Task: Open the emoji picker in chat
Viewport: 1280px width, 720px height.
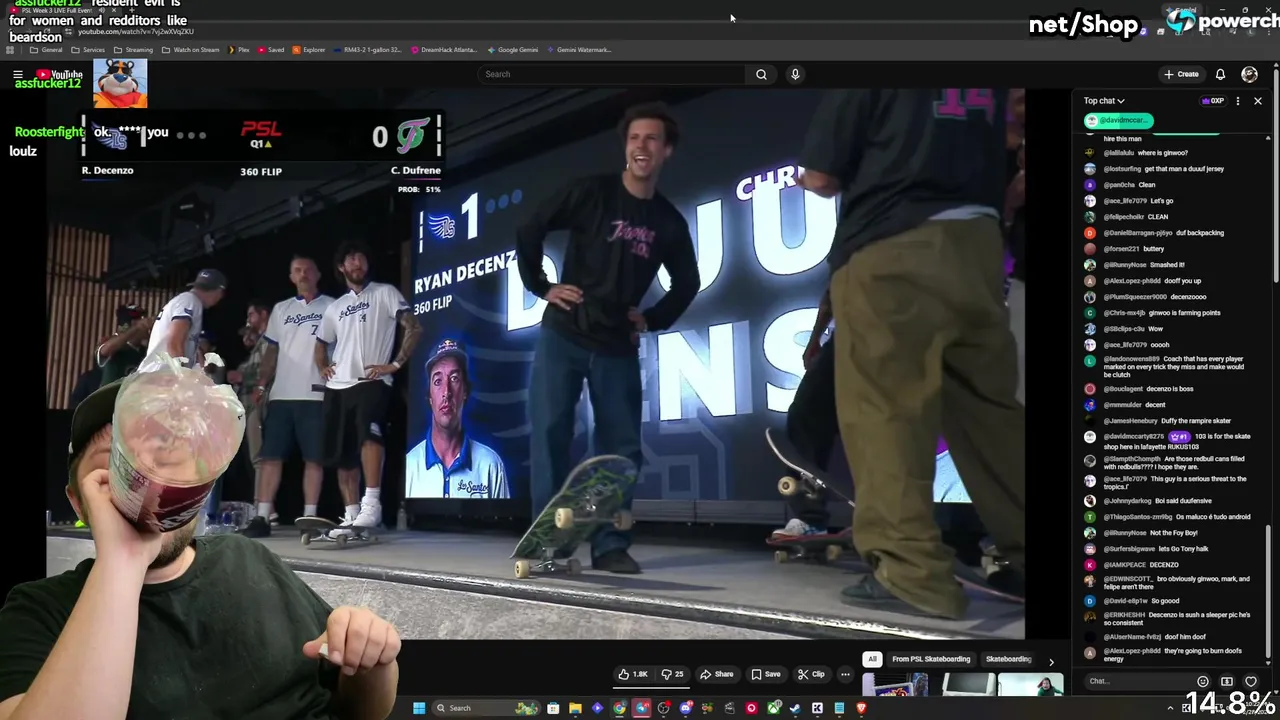Action: pos(1203,681)
